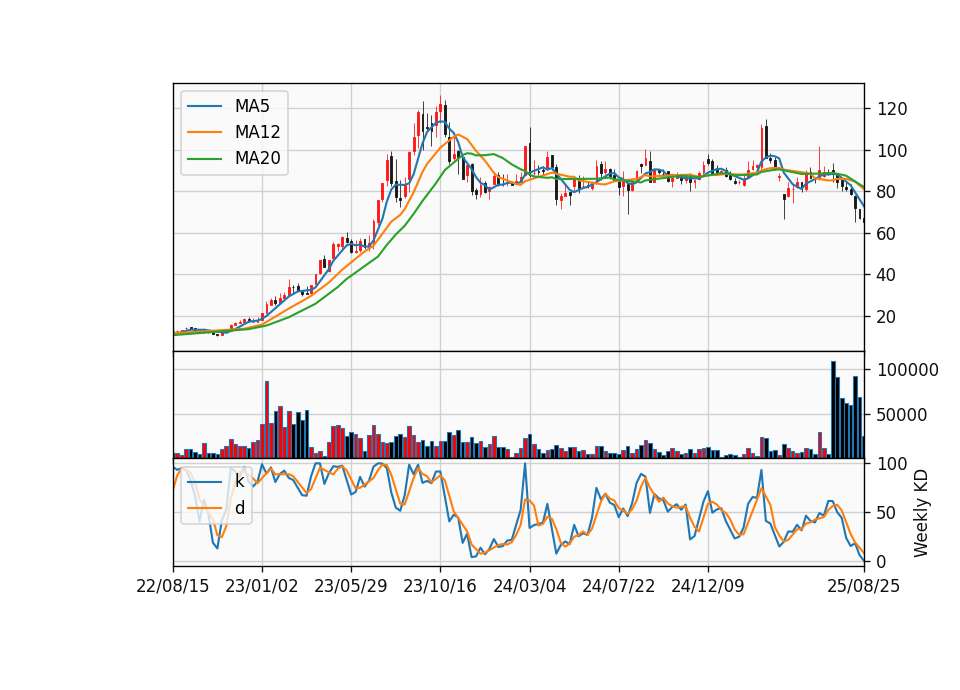Click the 40 price axis label

coord(887,276)
